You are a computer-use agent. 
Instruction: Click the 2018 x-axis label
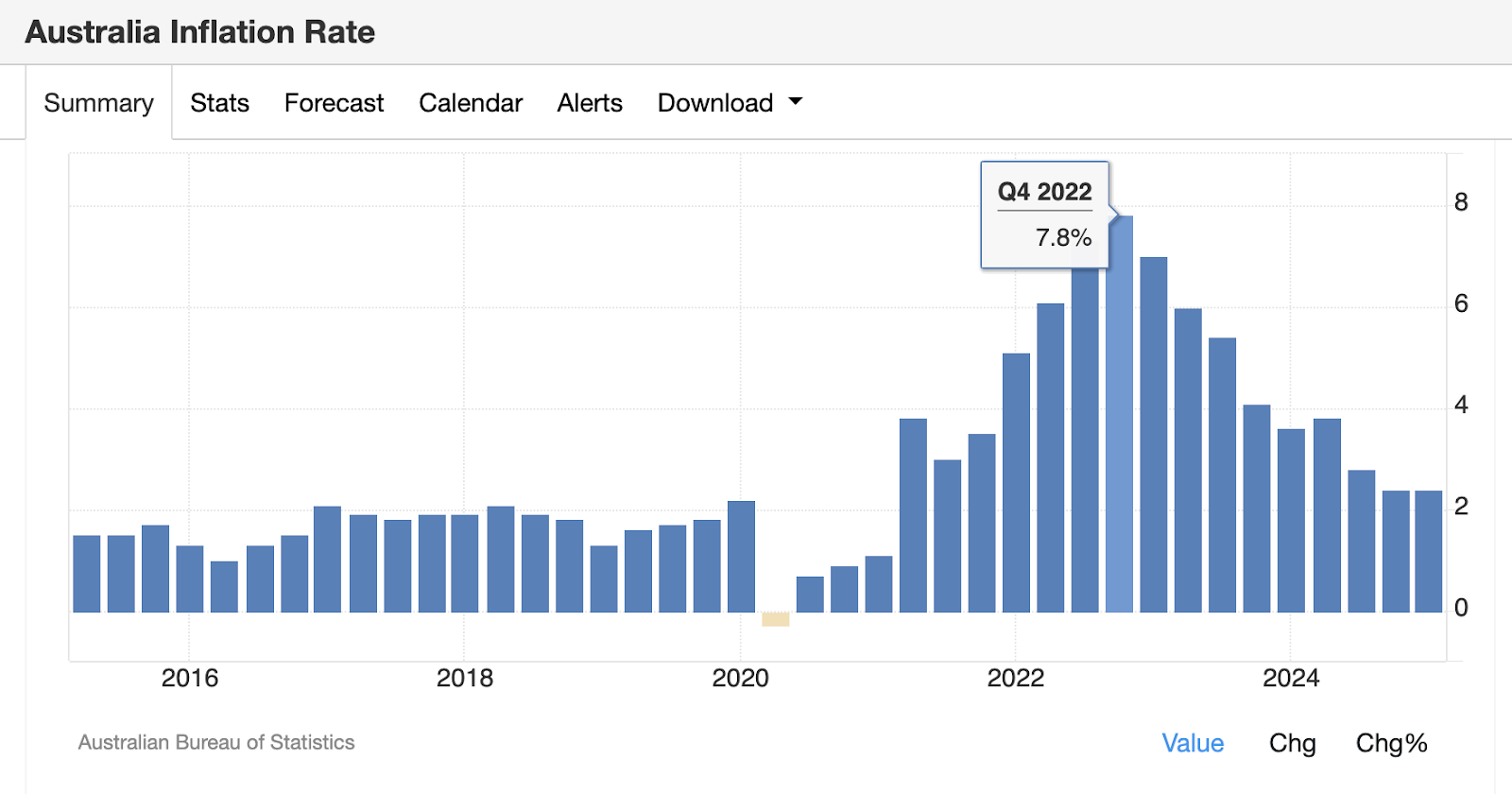[464, 678]
